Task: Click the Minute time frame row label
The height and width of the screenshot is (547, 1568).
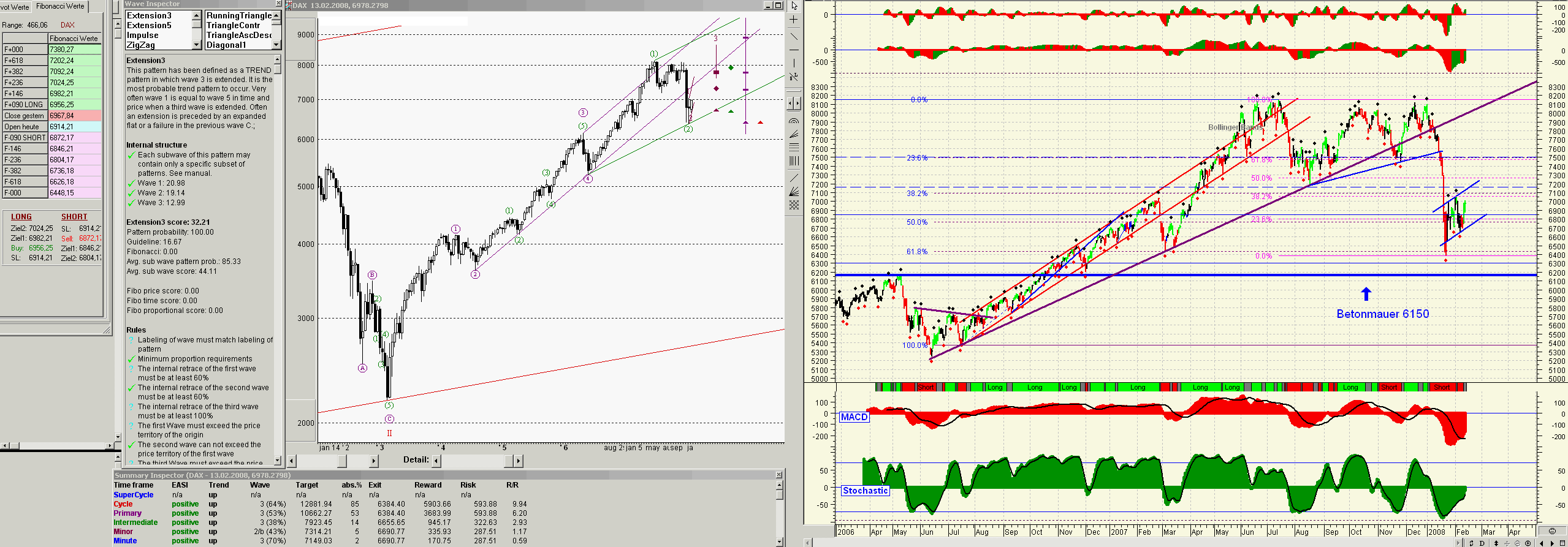Action: [x=125, y=541]
